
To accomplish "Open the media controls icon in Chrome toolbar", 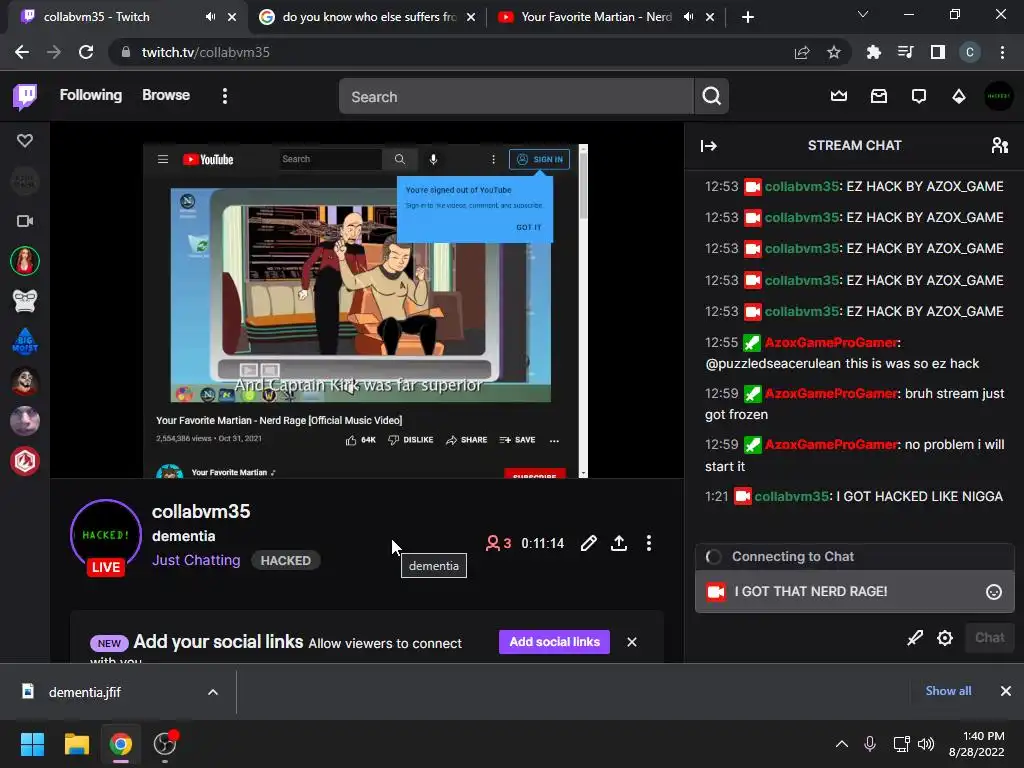I will 905,52.
